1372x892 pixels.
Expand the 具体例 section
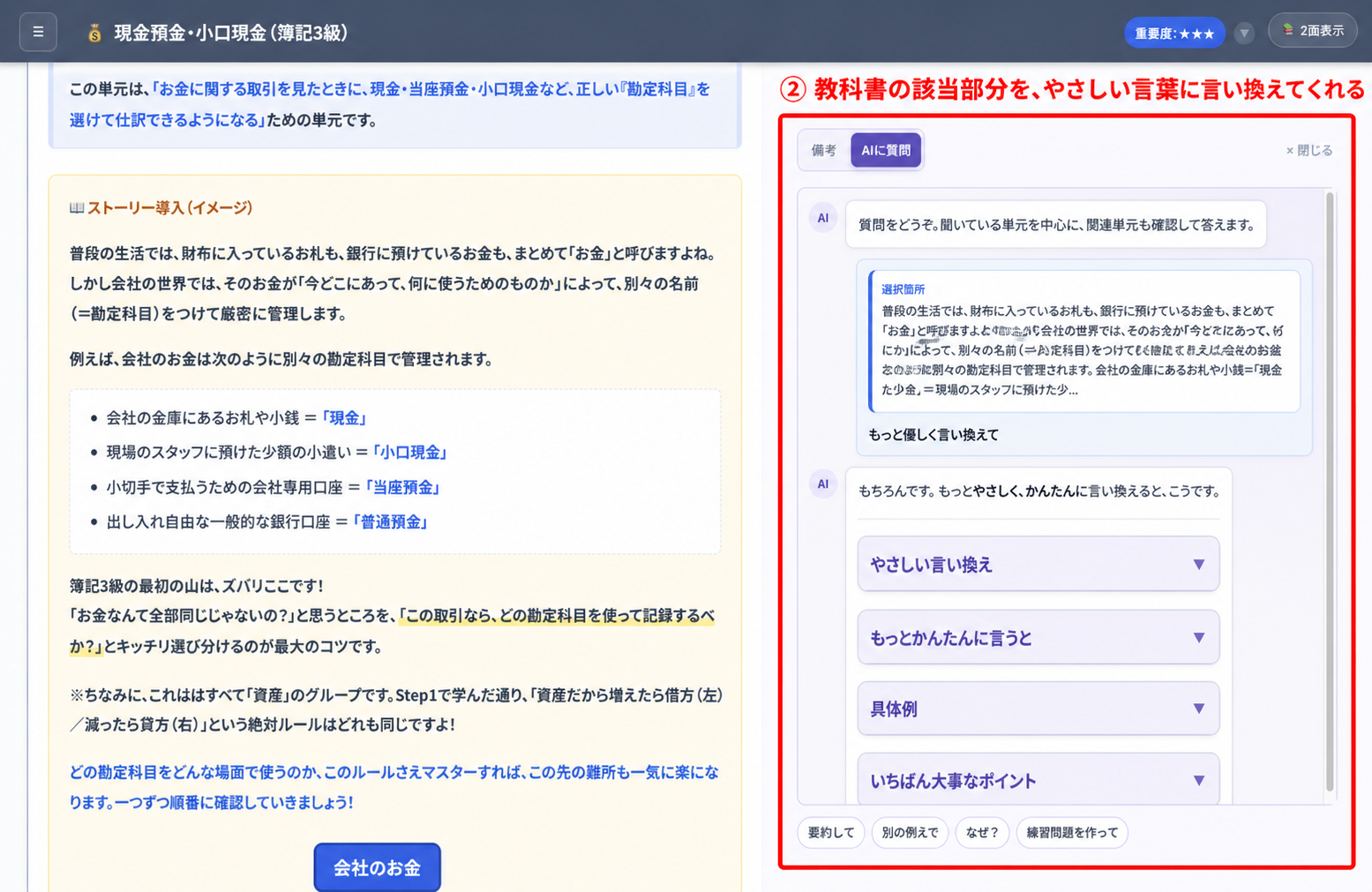(x=1038, y=708)
